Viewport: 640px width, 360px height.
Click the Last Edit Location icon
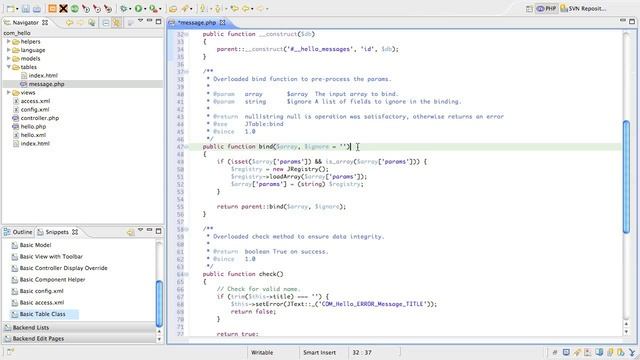click(x=234, y=8)
